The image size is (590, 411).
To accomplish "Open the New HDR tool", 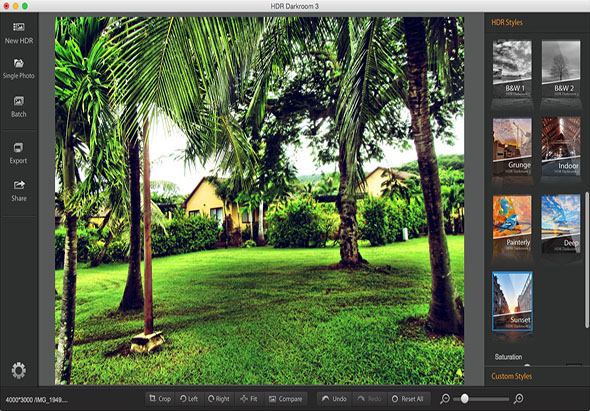I will (x=18, y=33).
